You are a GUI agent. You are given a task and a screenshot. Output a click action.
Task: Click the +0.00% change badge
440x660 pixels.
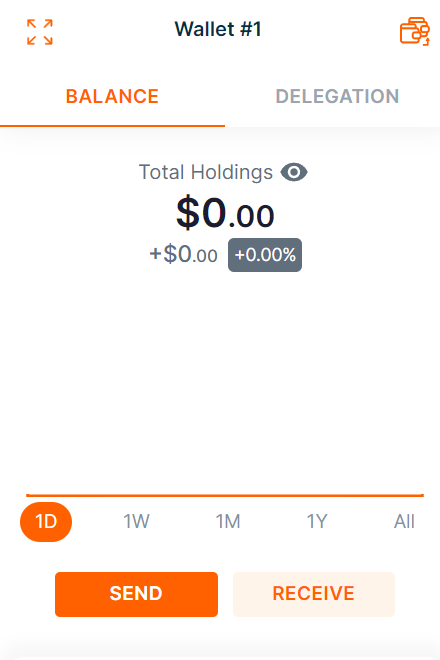265,255
